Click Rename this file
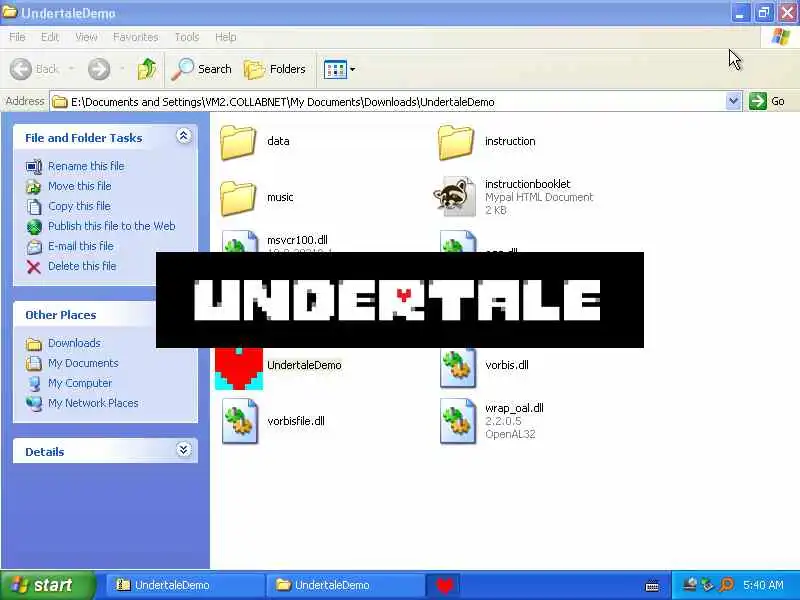Screen dimensions: 800x600 click(x=86, y=166)
